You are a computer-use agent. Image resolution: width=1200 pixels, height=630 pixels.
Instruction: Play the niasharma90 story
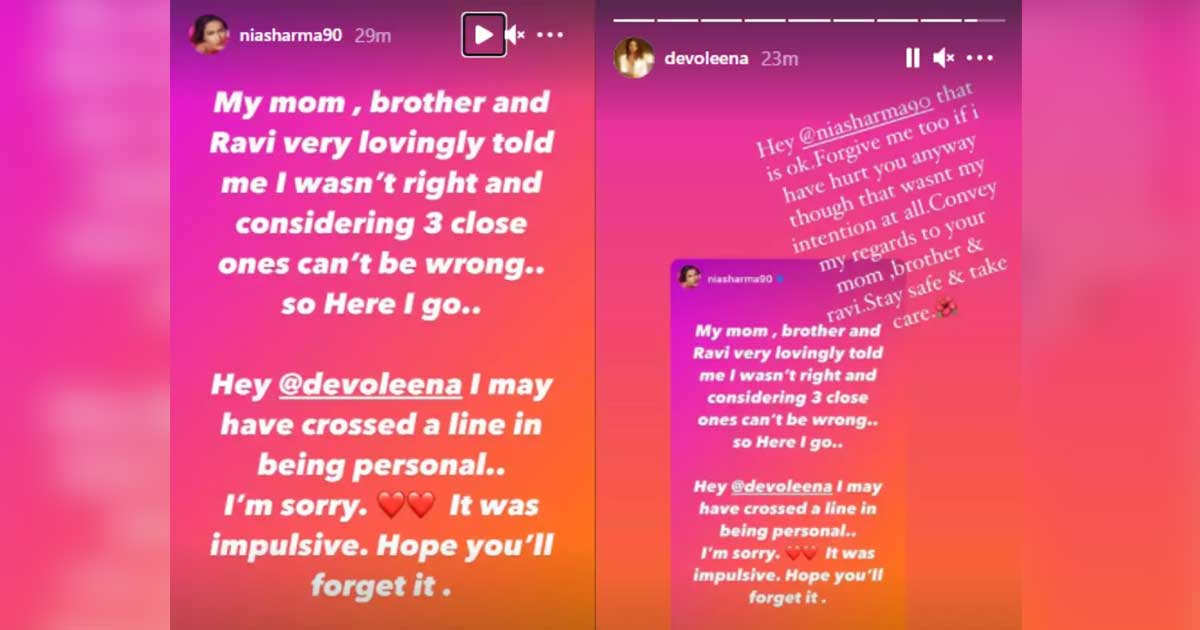click(484, 35)
